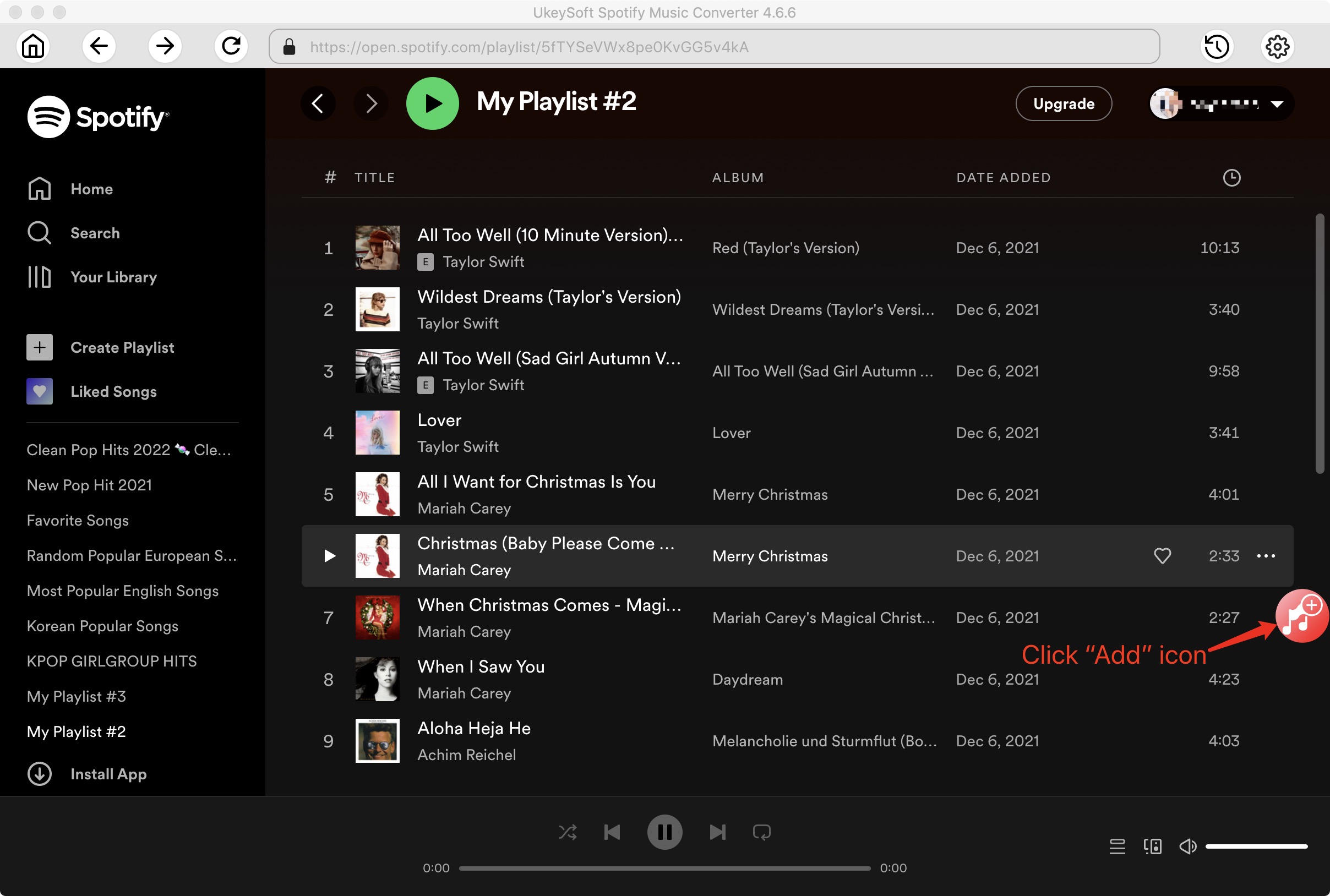Open Search in sidebar
The width and height of the screenshot is (1330, 896).
click(x=95, y=233)
